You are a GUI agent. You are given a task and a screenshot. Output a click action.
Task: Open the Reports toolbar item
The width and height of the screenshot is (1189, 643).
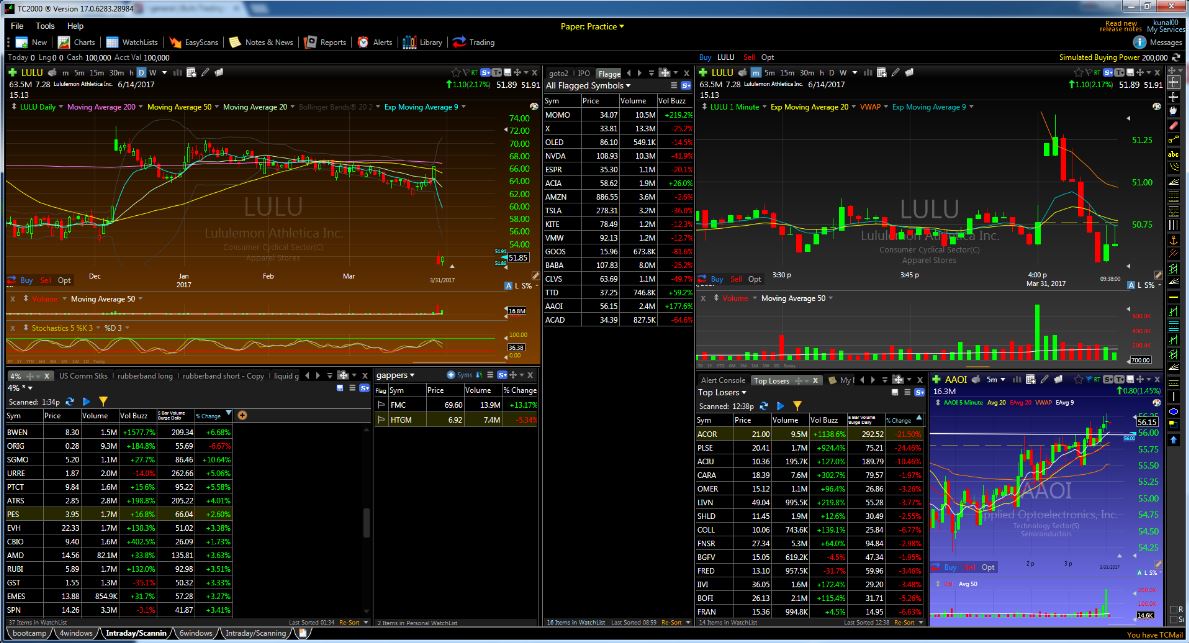click(x=325, y=42)
